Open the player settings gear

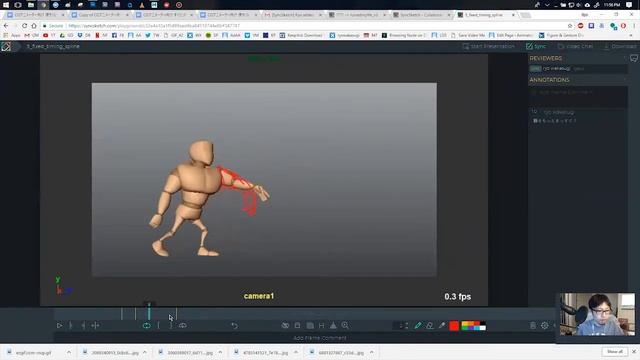[544, 325]
